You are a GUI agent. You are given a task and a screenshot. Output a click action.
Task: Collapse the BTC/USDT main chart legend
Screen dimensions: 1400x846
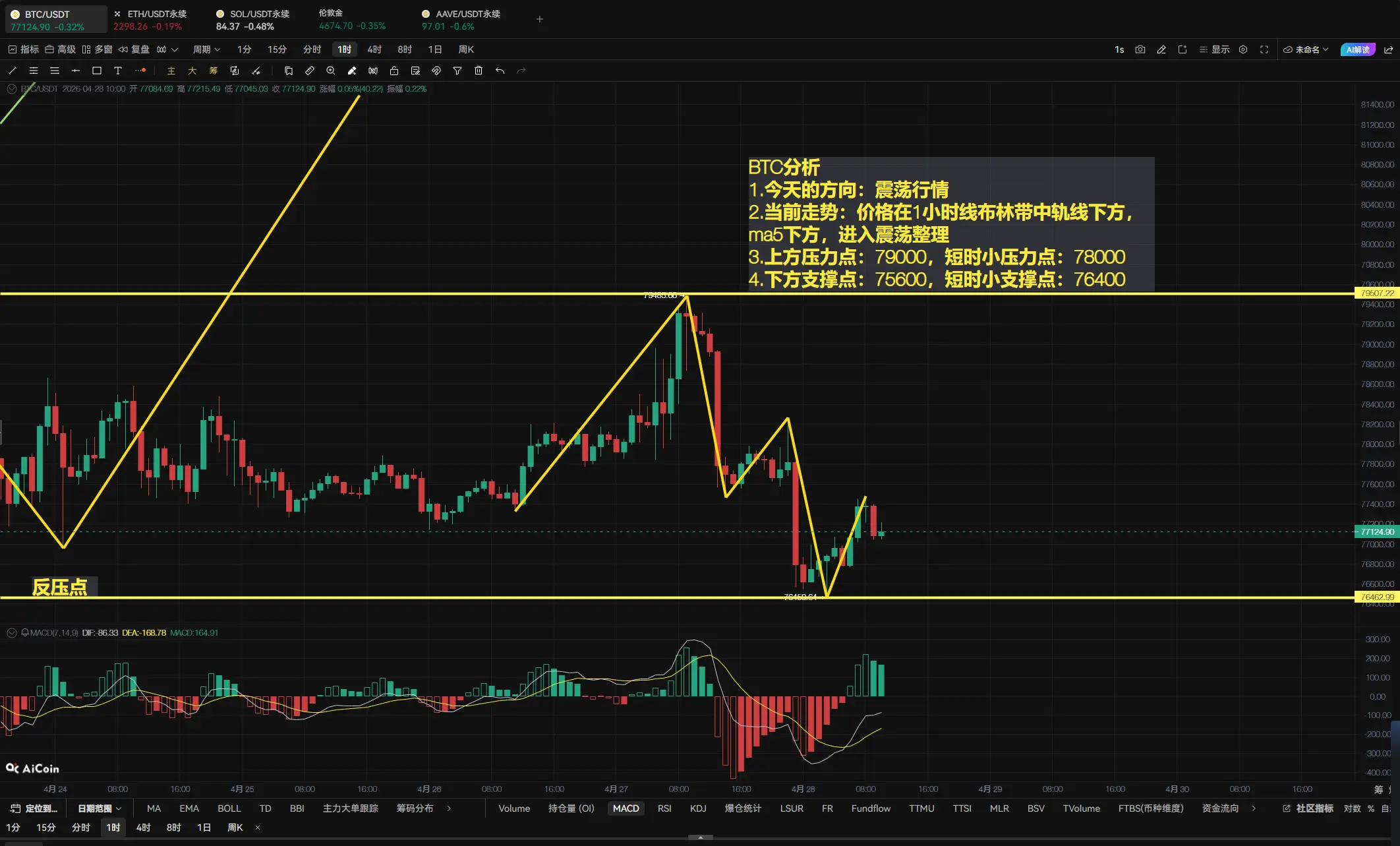coord(12,89)
